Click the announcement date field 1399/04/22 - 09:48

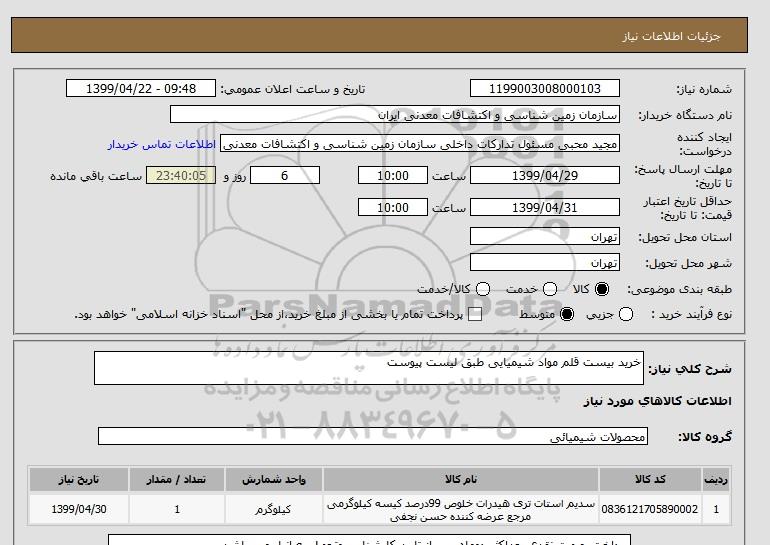[141, 88]
